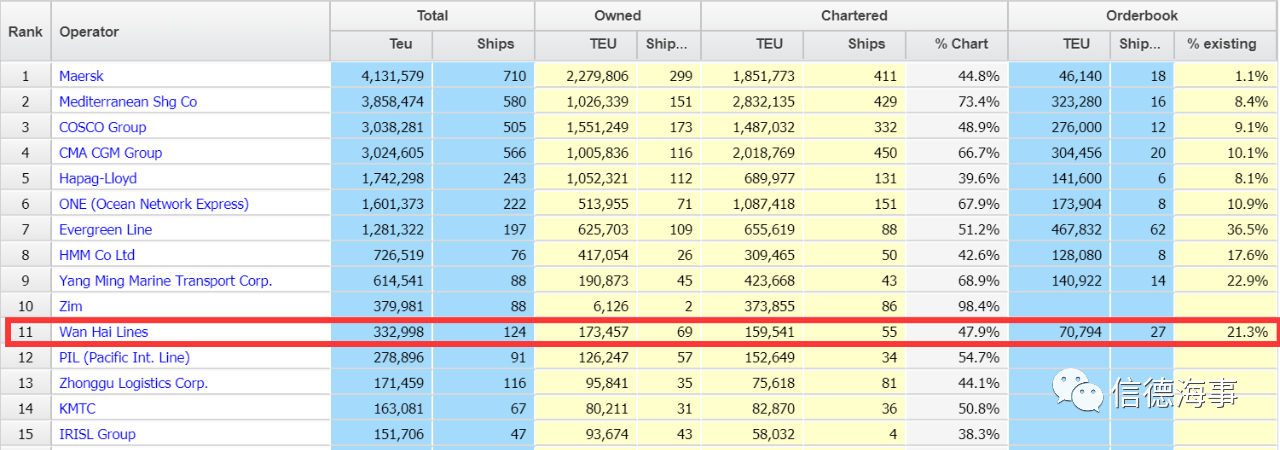Click the Owned group header
The image size is (1280, 450).
[x=618, y=16]
